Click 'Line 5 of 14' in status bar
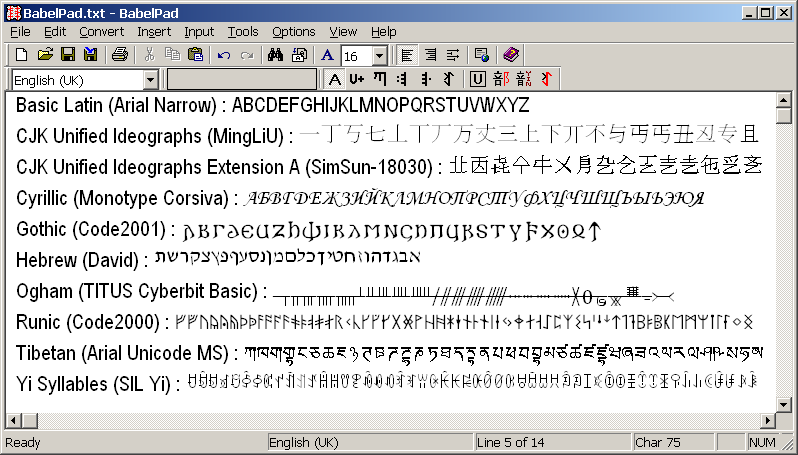 pyautogui.click(x=510, y=442)
